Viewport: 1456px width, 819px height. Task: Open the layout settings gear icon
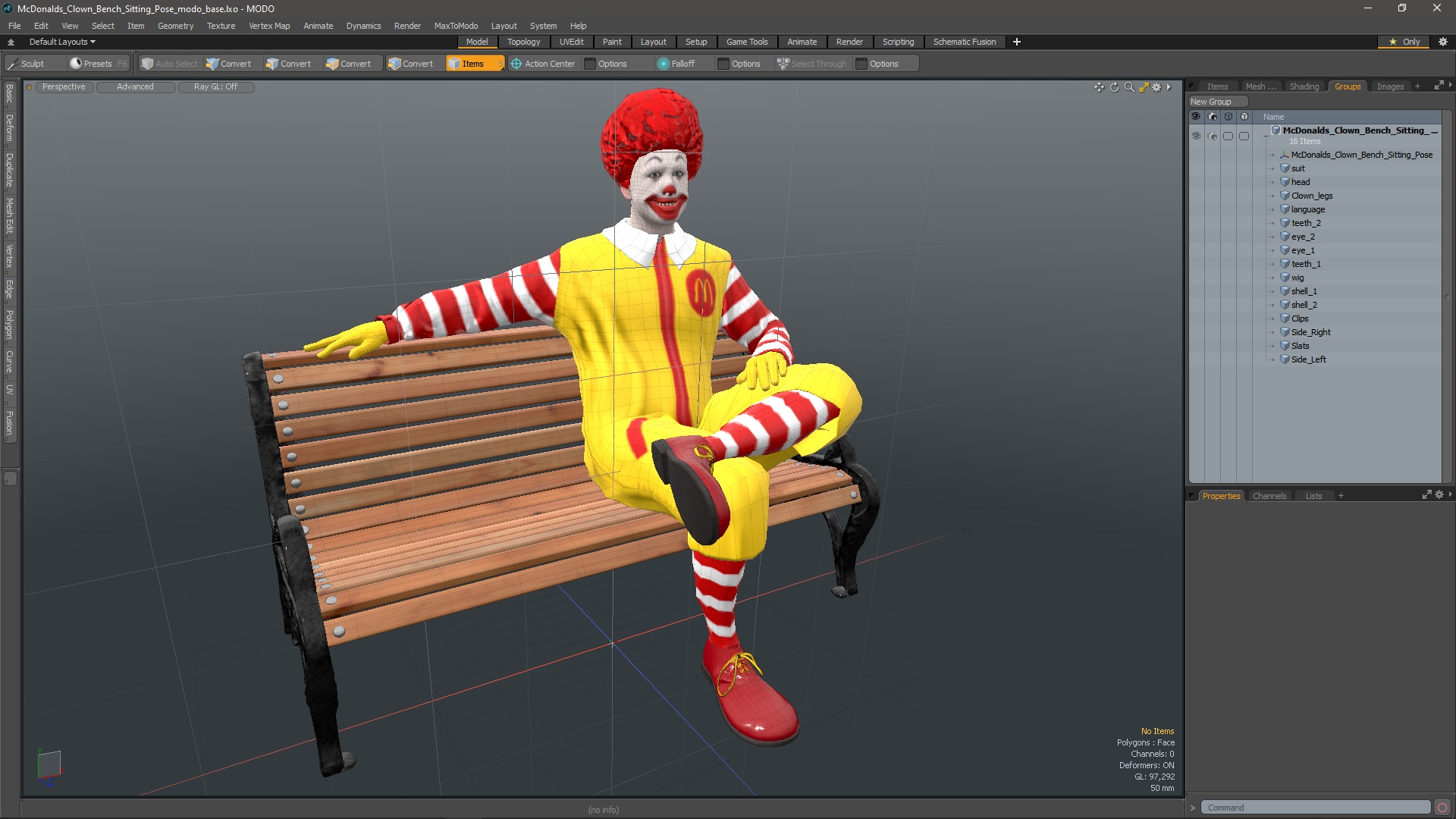[1443, 42]
